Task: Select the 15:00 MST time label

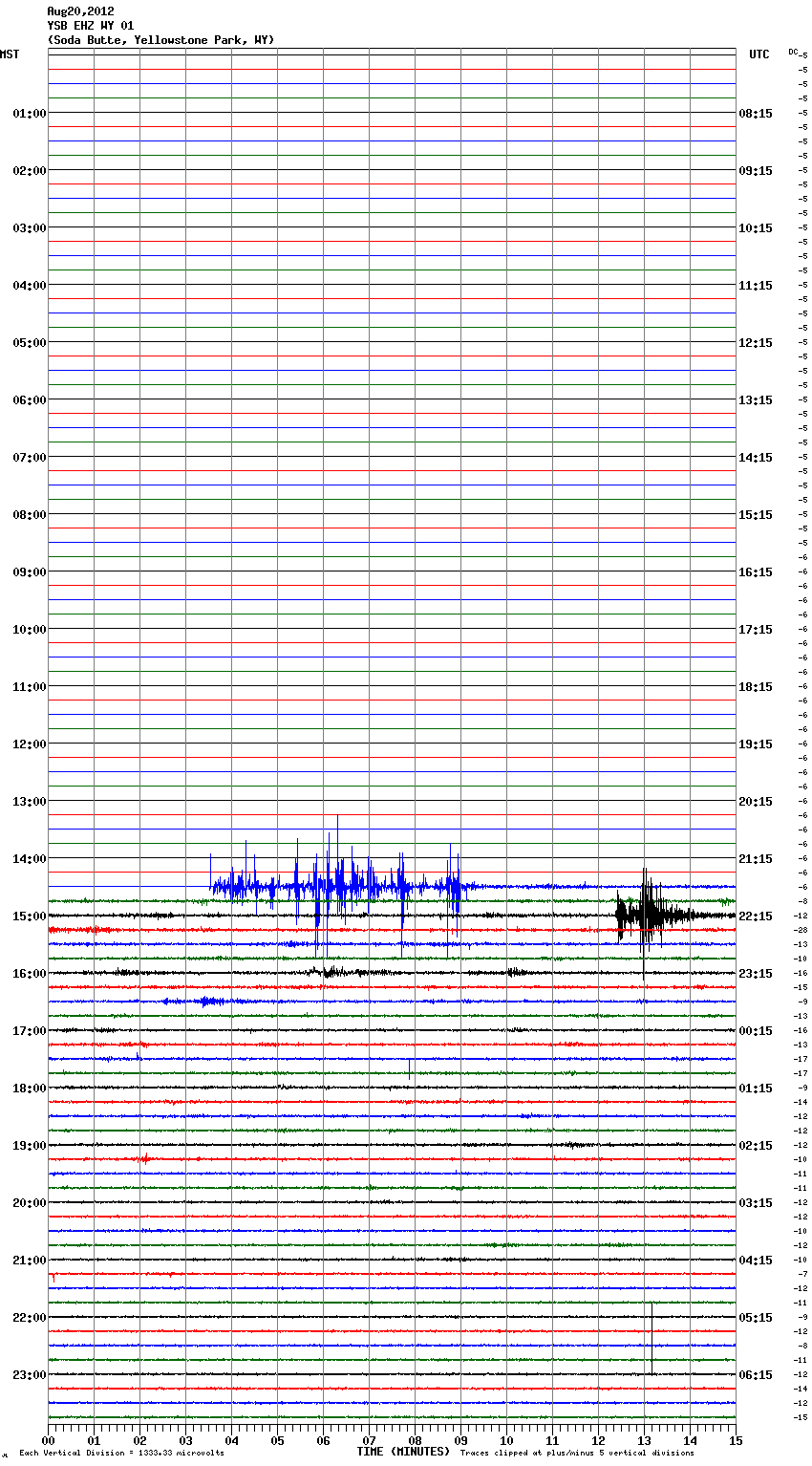Action: pos(30,916)
